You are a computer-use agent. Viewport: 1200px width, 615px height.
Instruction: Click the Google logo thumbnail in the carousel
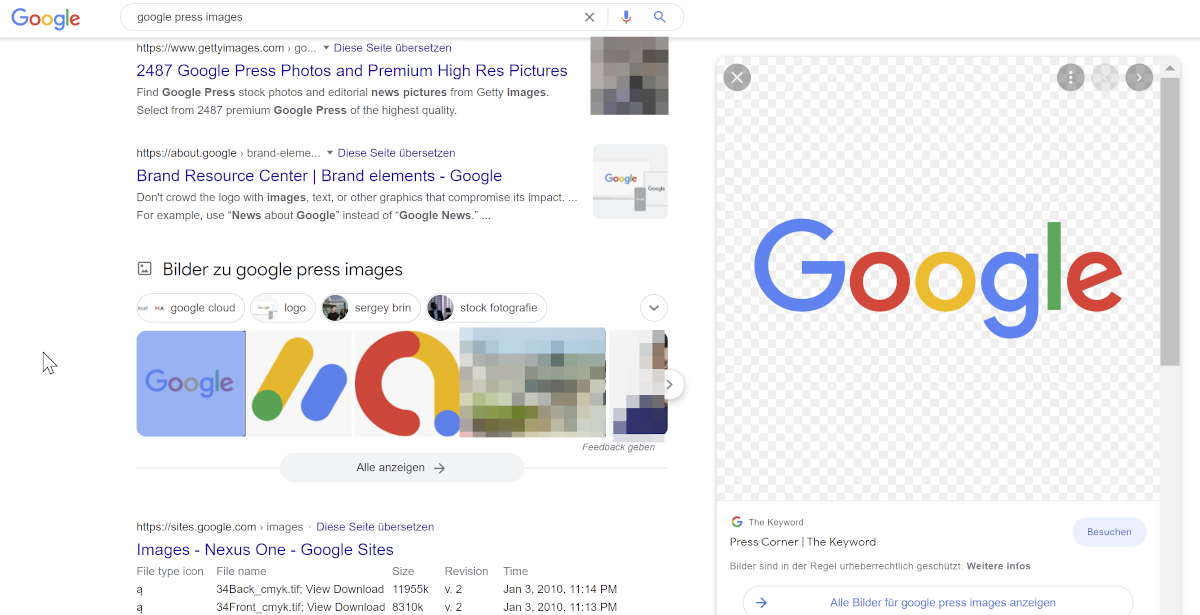190,384
